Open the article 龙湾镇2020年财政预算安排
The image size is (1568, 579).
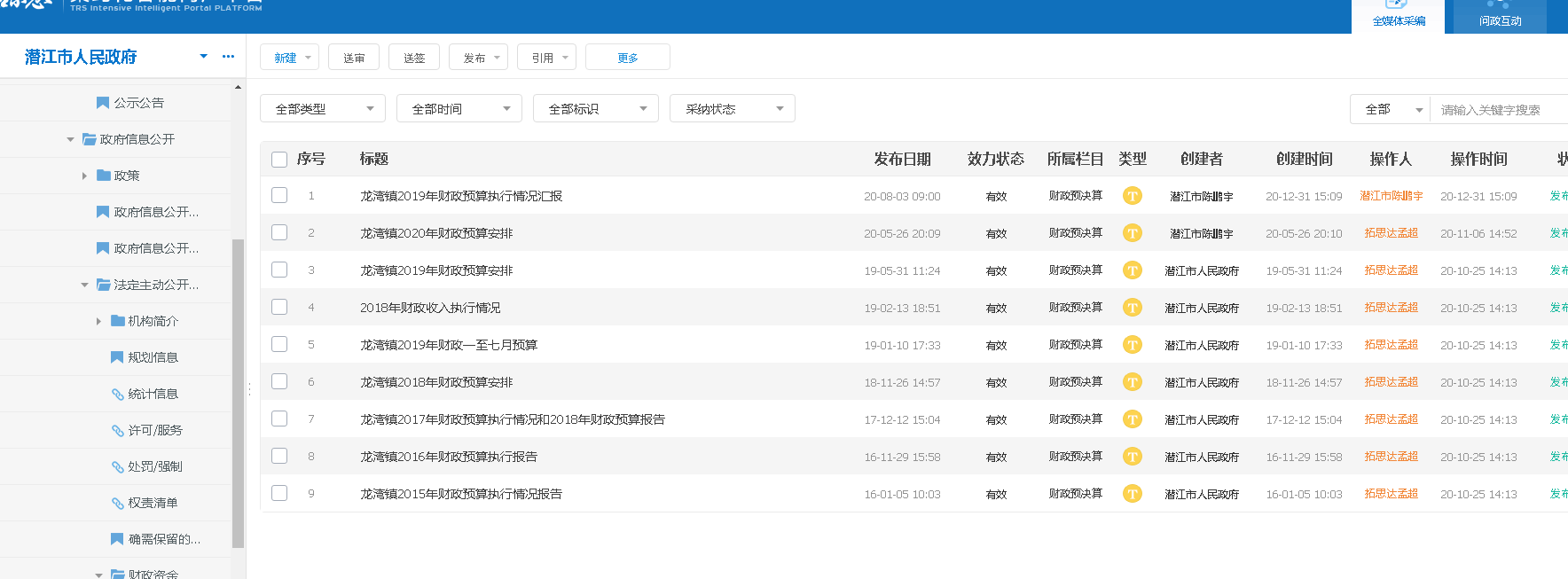pos(436,233)
